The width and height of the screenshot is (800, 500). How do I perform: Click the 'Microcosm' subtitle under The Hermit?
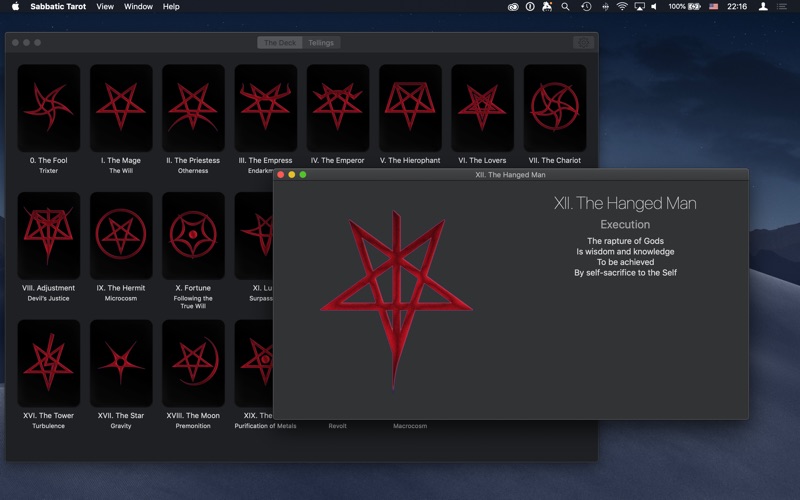pos(121,298)
